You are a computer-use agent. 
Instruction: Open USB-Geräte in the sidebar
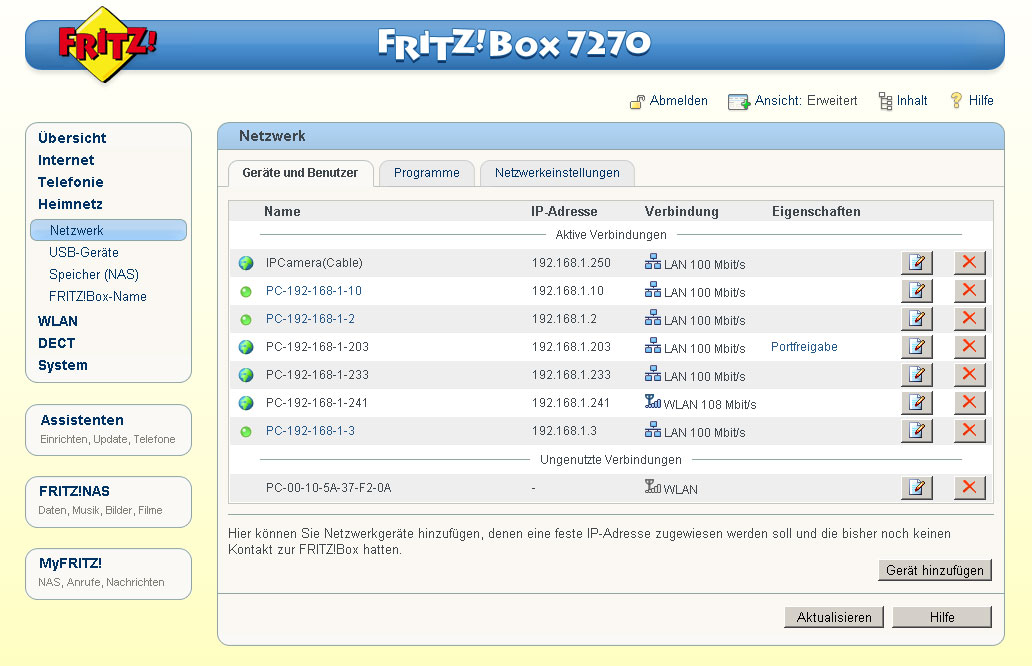tap(84, 253)
